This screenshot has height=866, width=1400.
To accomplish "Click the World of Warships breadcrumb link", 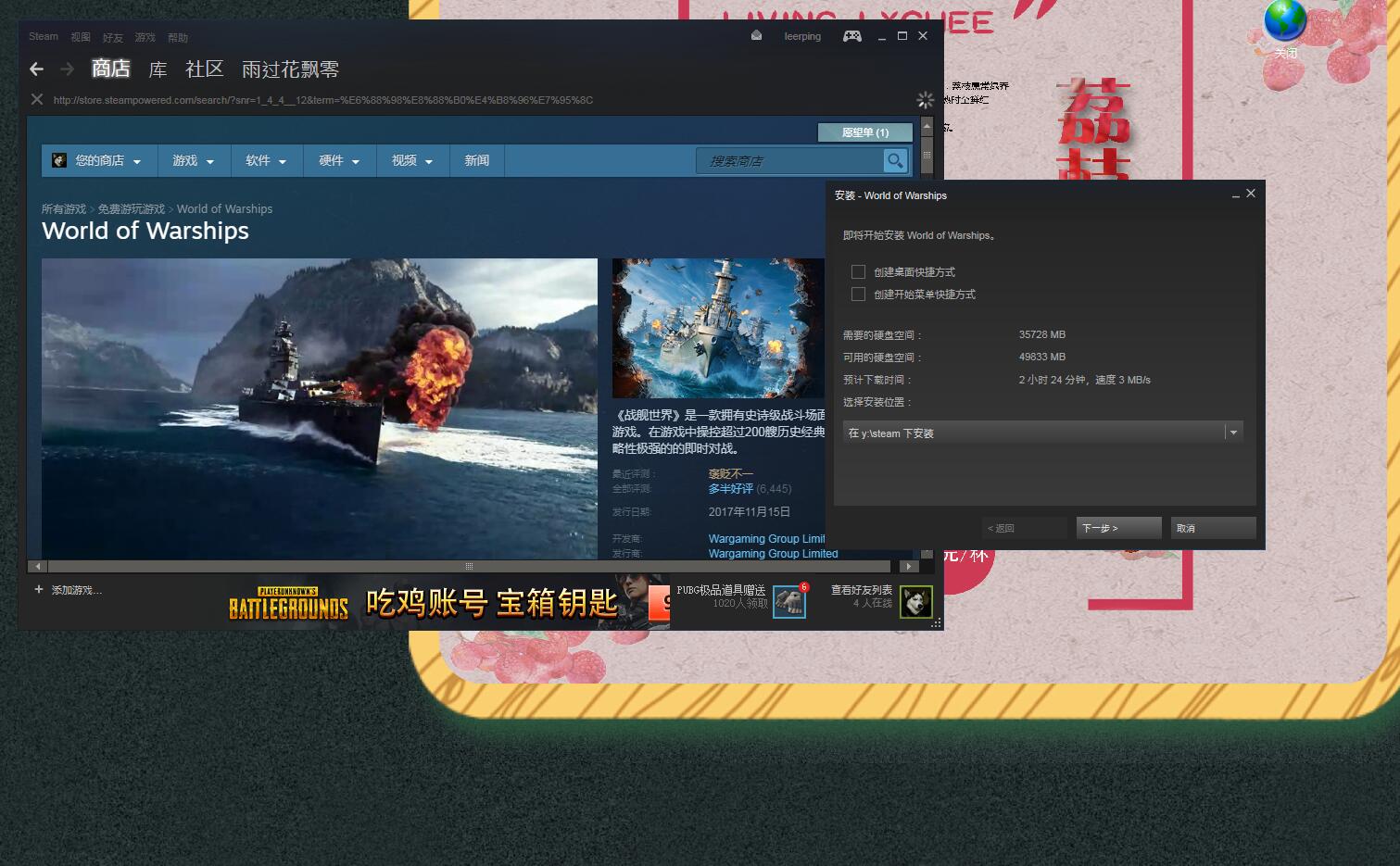I will coord(225,209).
